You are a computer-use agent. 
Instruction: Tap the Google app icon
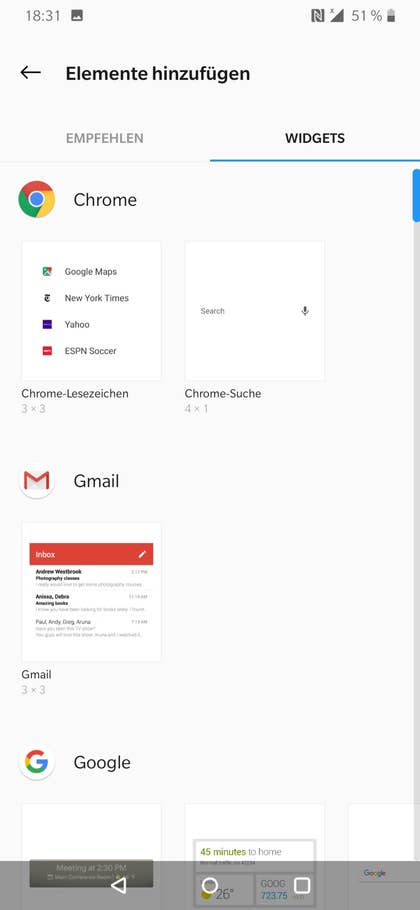click(37, 762)
